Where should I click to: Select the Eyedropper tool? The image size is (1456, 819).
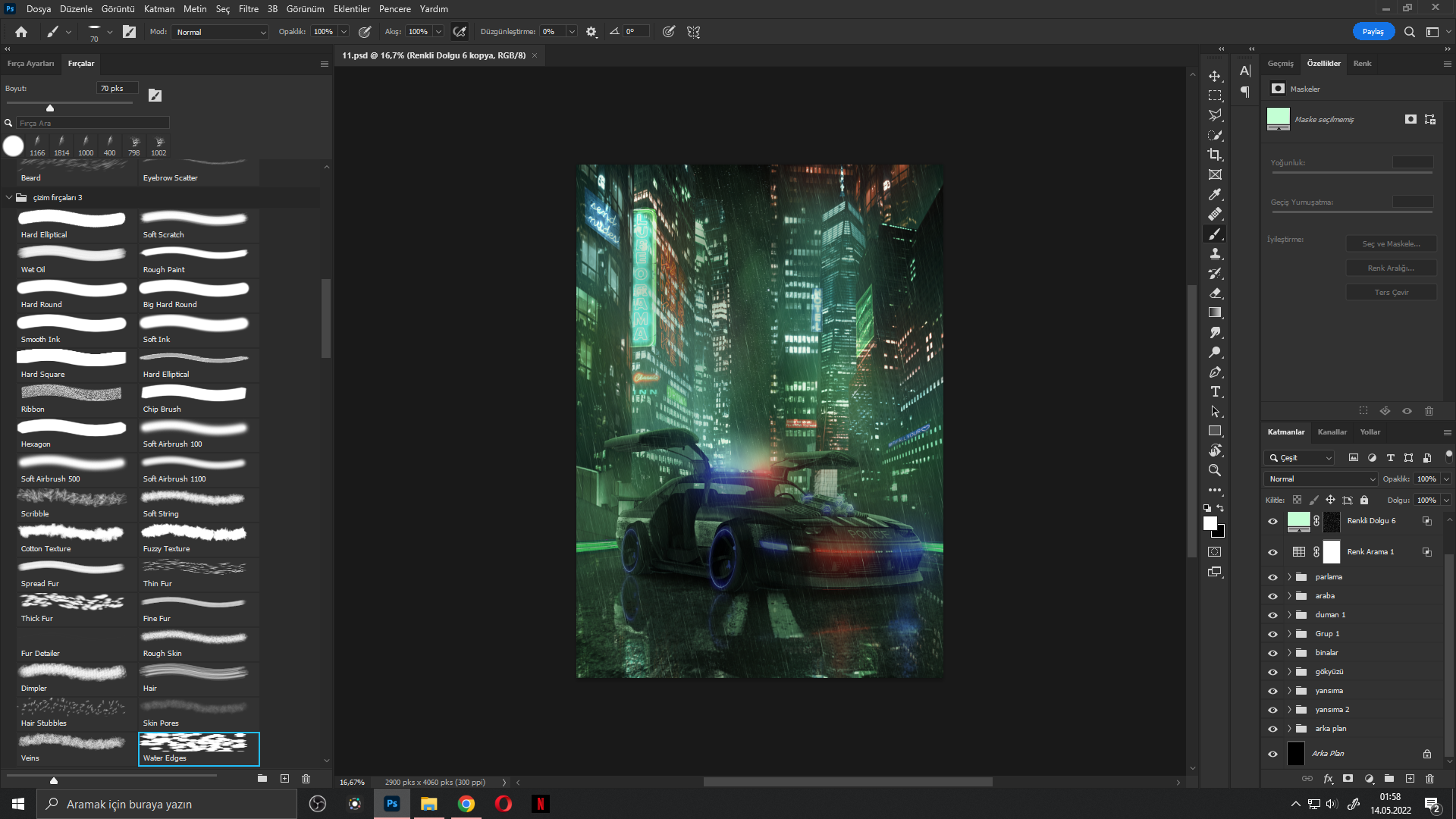(1215, 194)
